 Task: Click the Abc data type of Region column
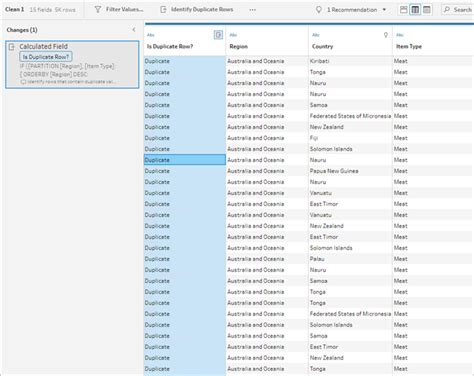(233, 35)
